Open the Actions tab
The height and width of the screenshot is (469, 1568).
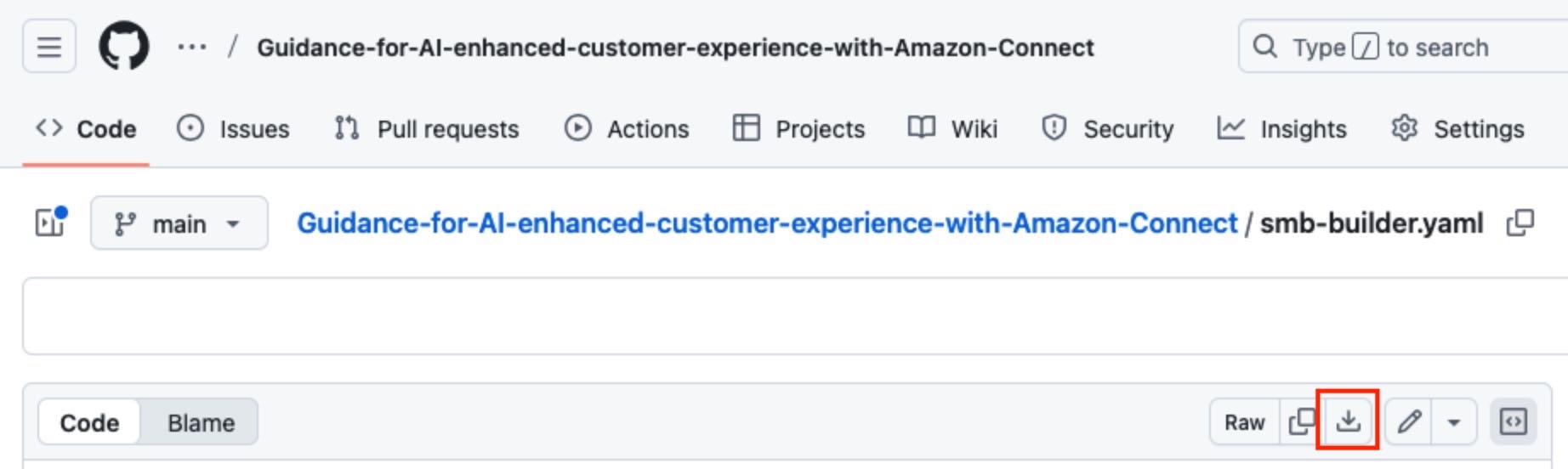[x=628, y=129]
